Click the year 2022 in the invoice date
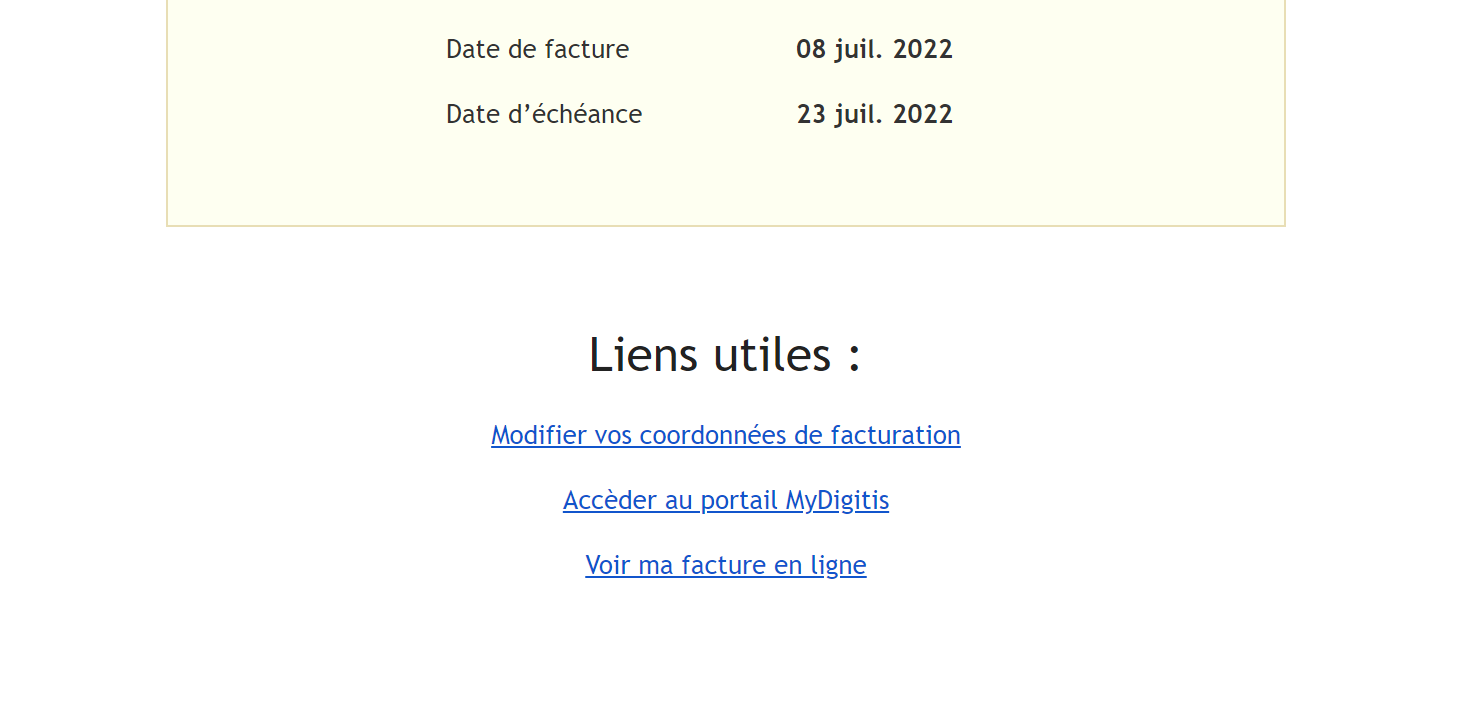1477x707 pixels. pyautogui.click(x=923, y=49)
